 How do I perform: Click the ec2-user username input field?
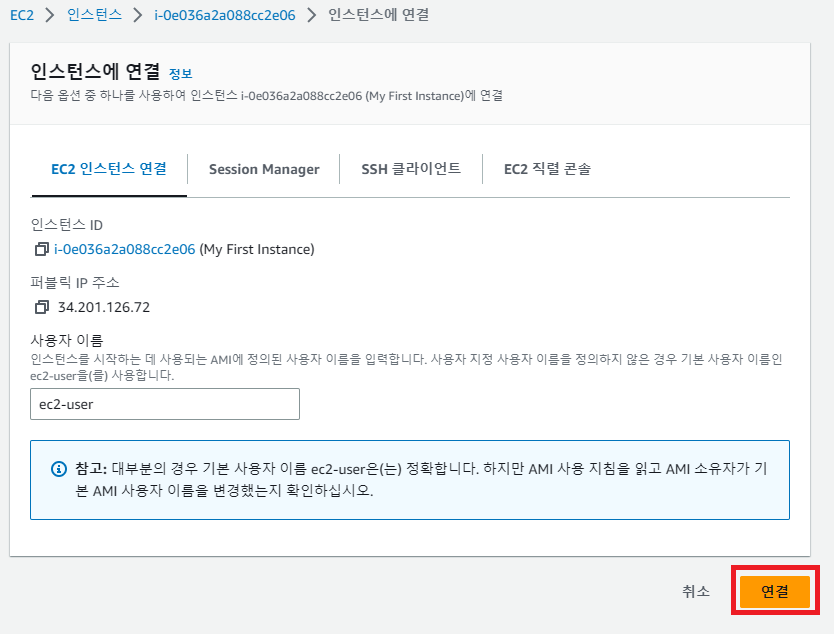tap(165, 404)
